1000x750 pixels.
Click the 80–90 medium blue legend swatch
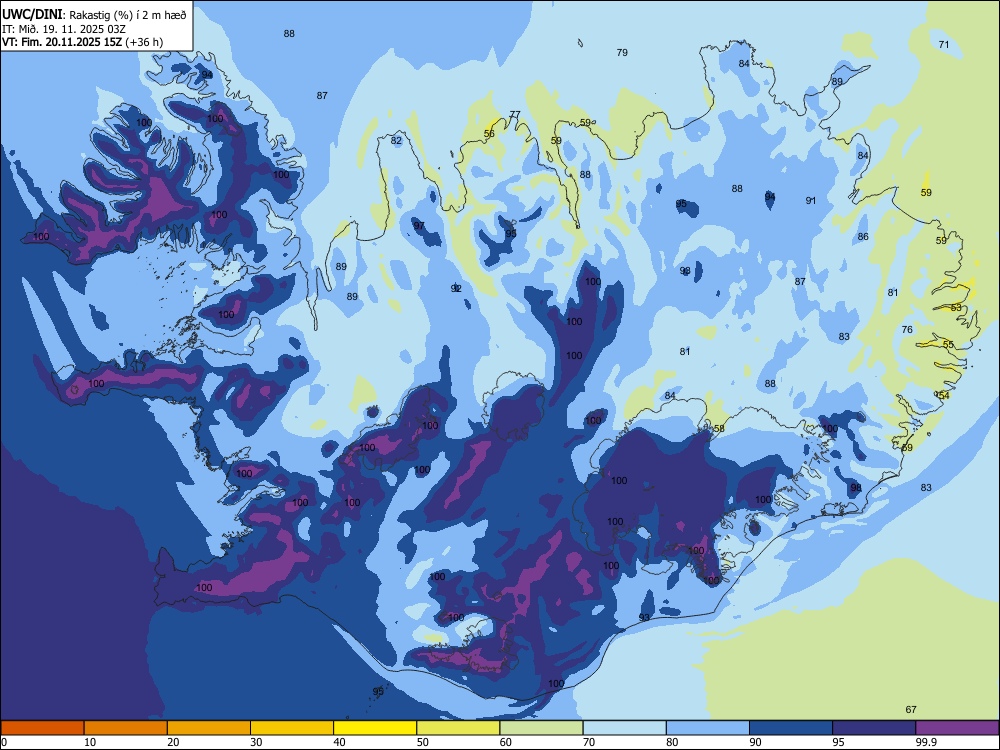tap(707, 728)
